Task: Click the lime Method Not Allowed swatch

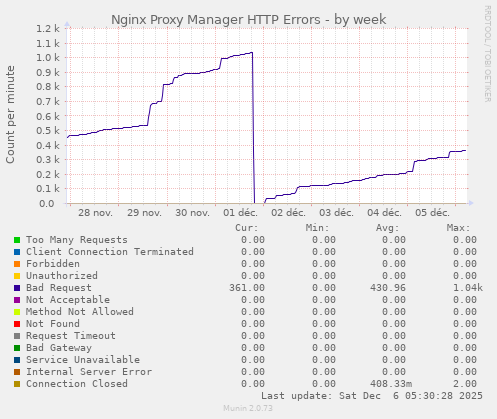Action: click(17, 312)
